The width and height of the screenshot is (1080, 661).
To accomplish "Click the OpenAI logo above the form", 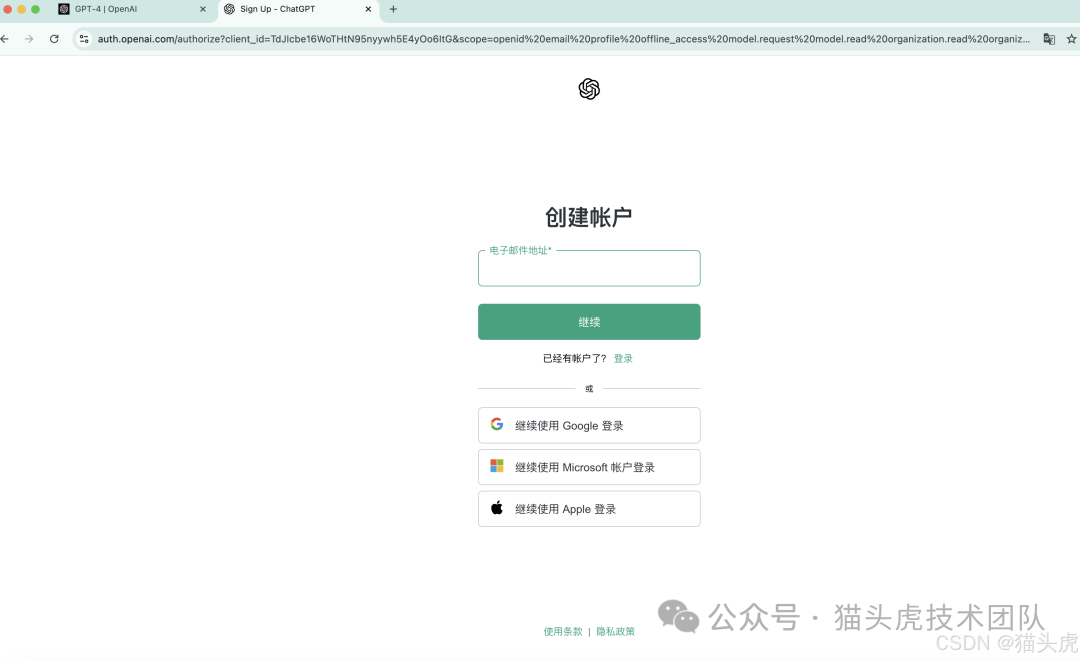I will 589,89.
